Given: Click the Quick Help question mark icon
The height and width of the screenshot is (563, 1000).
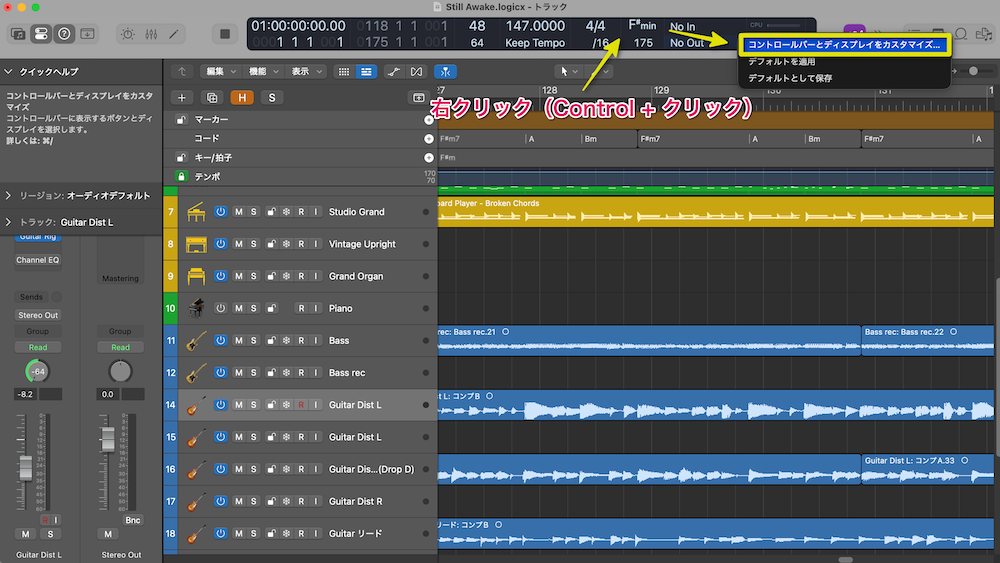Looking at the screenshot, I should point(64,33).
